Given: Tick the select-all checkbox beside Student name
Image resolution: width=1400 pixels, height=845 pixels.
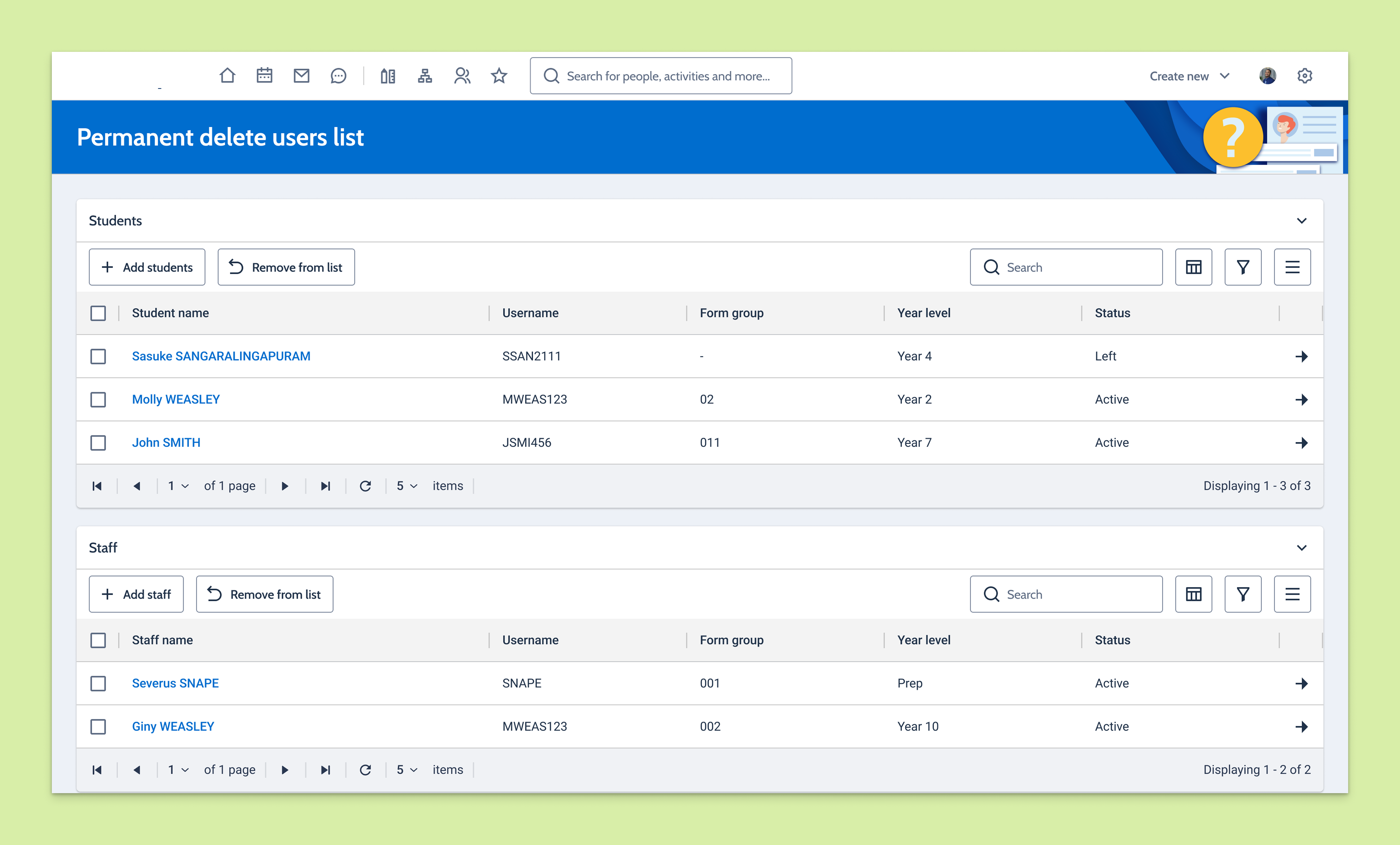Looking at the screenshot, I should 98,313.
